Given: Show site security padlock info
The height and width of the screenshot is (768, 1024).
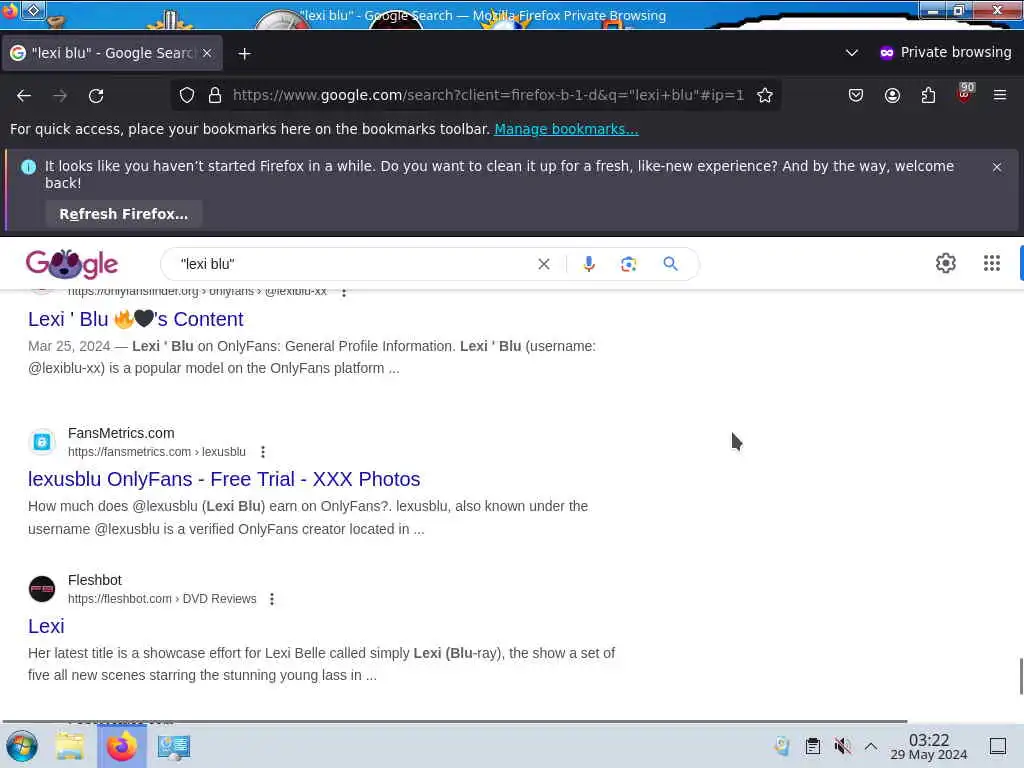Looking at the screenshot, I should click(215, 95).
